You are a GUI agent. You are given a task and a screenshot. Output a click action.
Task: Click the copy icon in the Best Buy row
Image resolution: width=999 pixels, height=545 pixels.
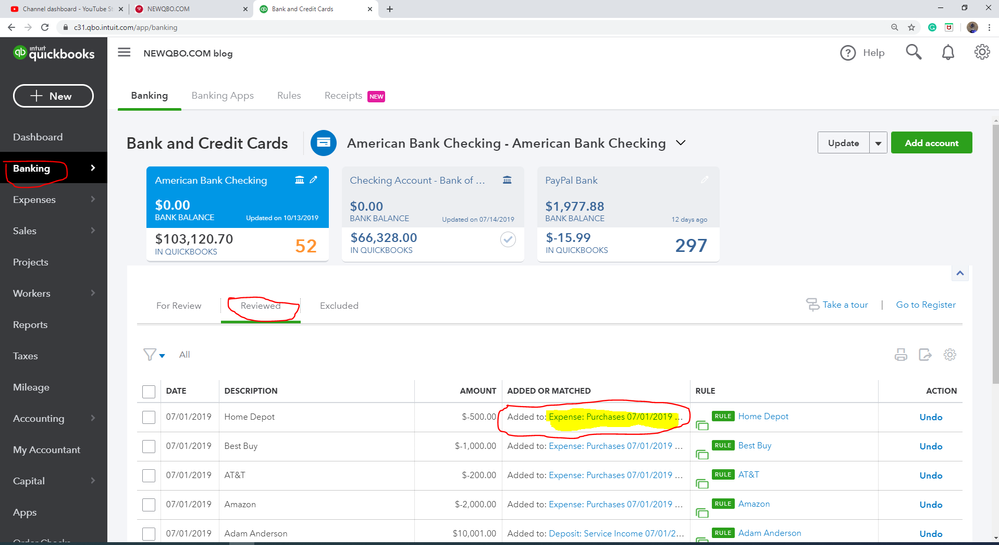point(702,454)
